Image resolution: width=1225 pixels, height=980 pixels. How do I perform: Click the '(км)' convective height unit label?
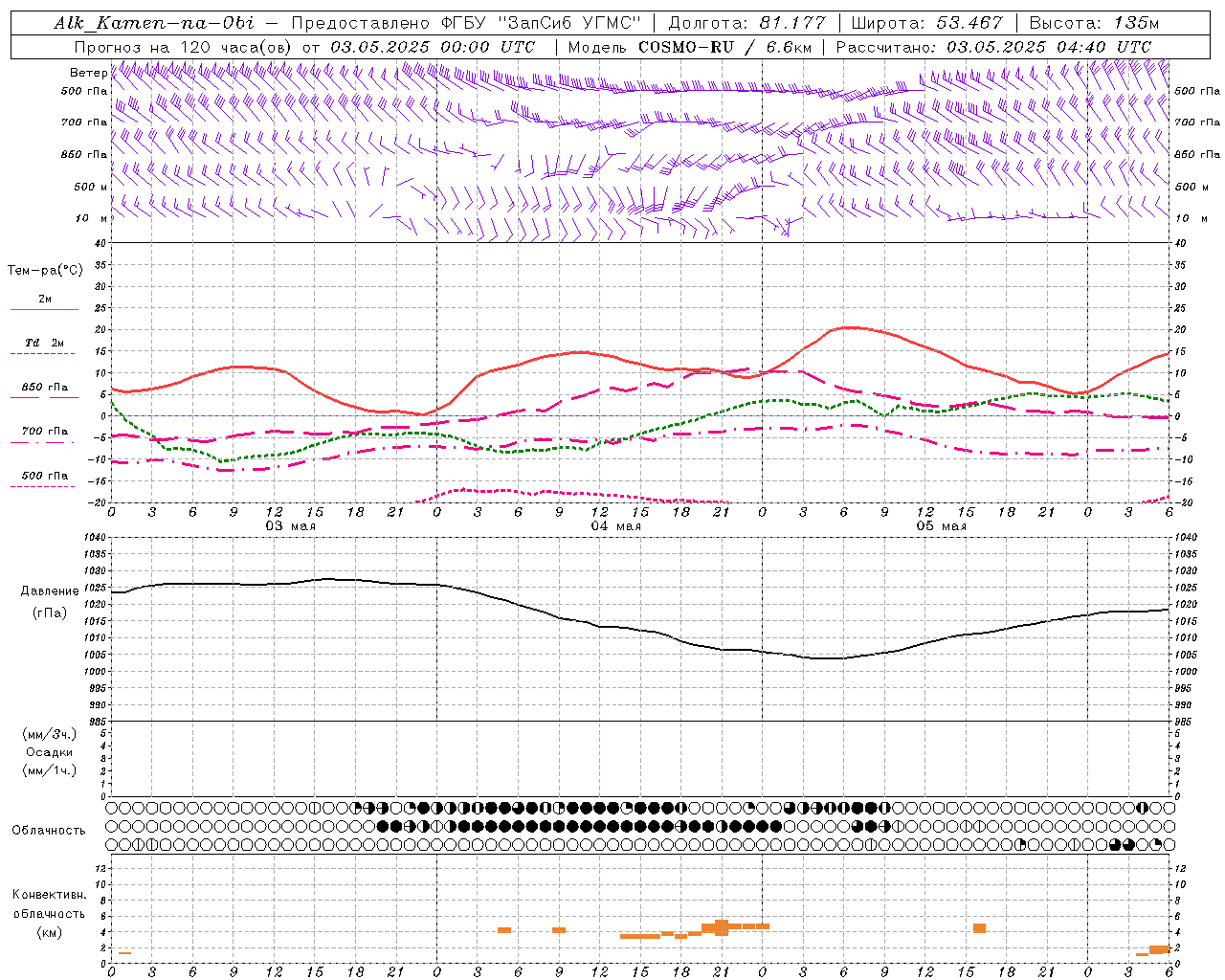coord(50,933)
